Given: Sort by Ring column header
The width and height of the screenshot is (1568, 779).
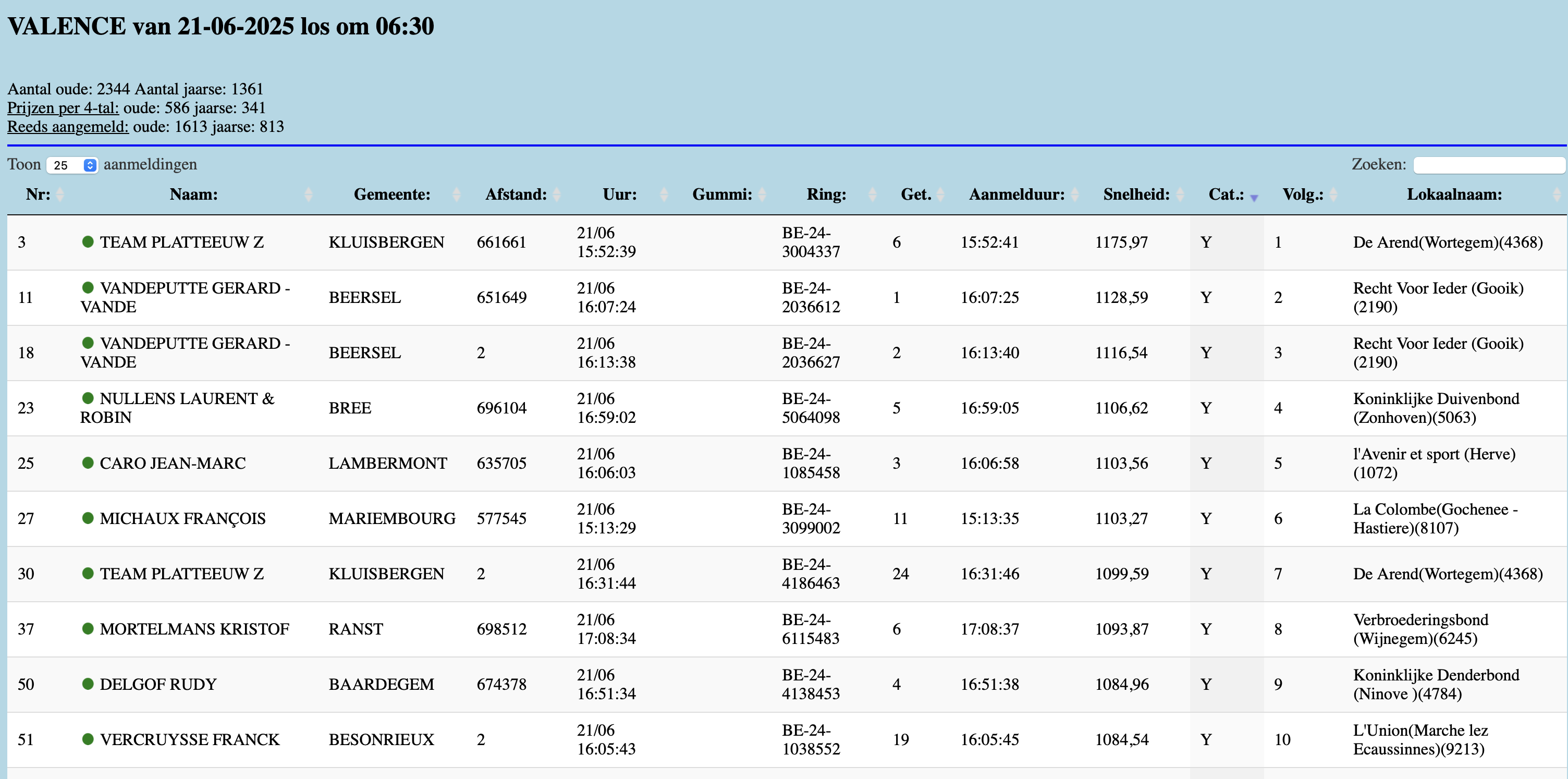Looking at the screenshot, I should (826, 194).
